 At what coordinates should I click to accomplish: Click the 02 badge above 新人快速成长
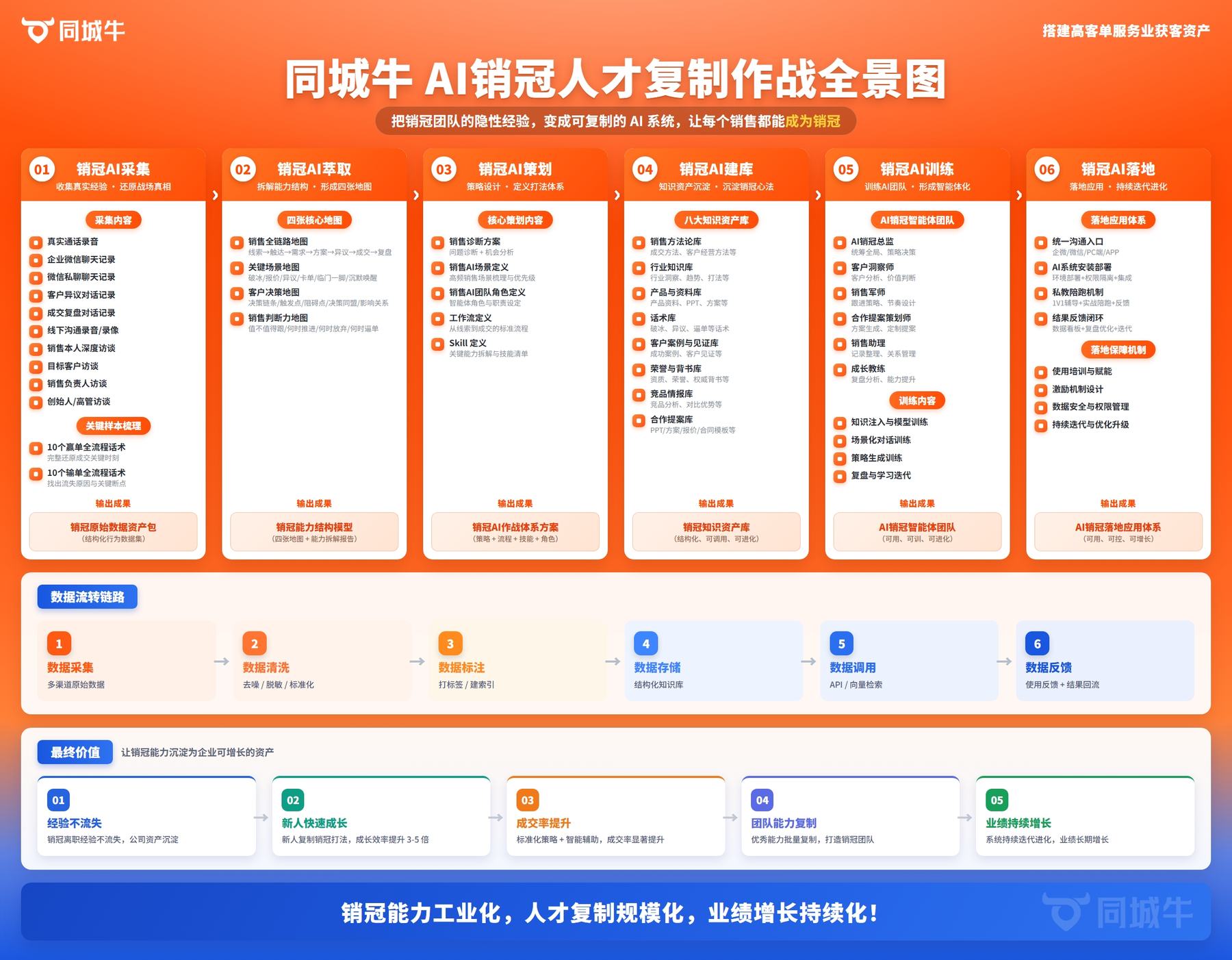tap(293, 800)
